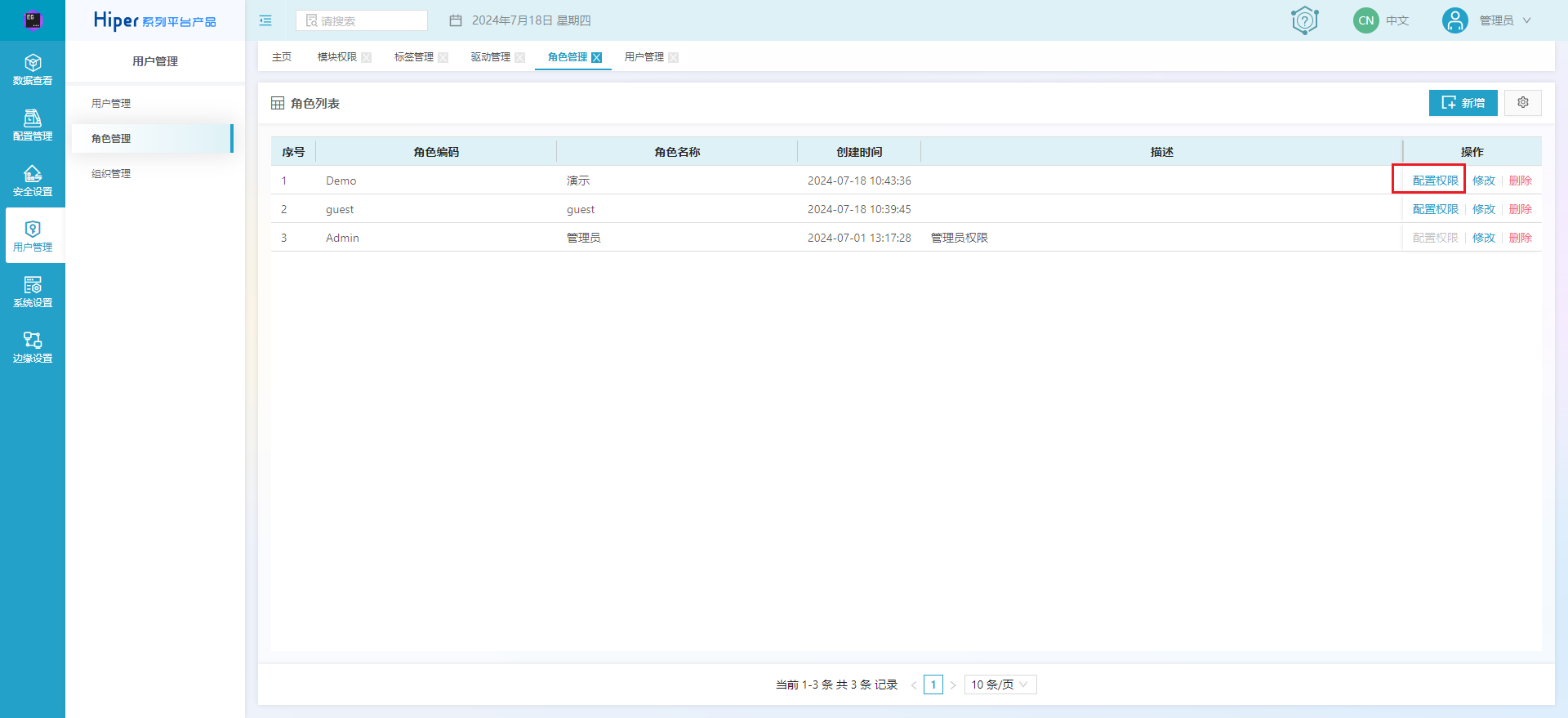Open the 数据查看 sidebar icon
Viewport: 1568px width, 718px height.
(x=33, y=69)
